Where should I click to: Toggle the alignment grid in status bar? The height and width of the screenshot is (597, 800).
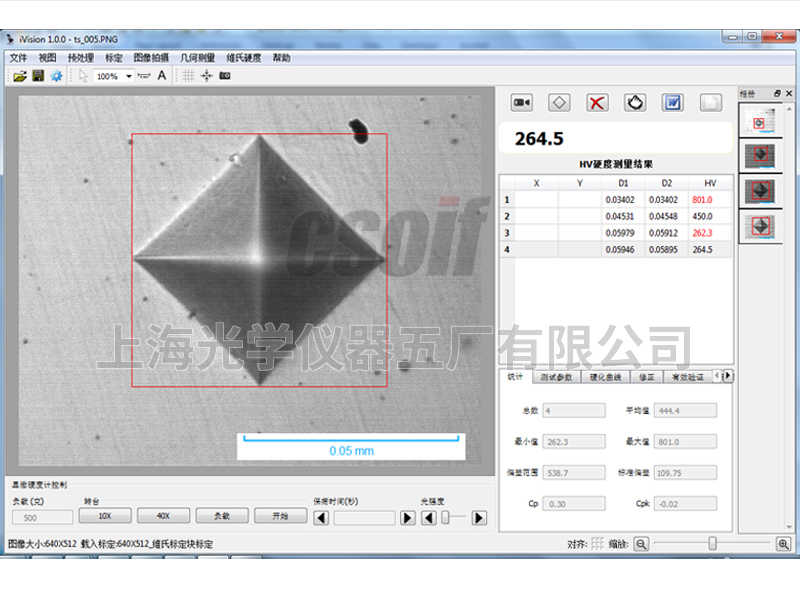(597, 544)
